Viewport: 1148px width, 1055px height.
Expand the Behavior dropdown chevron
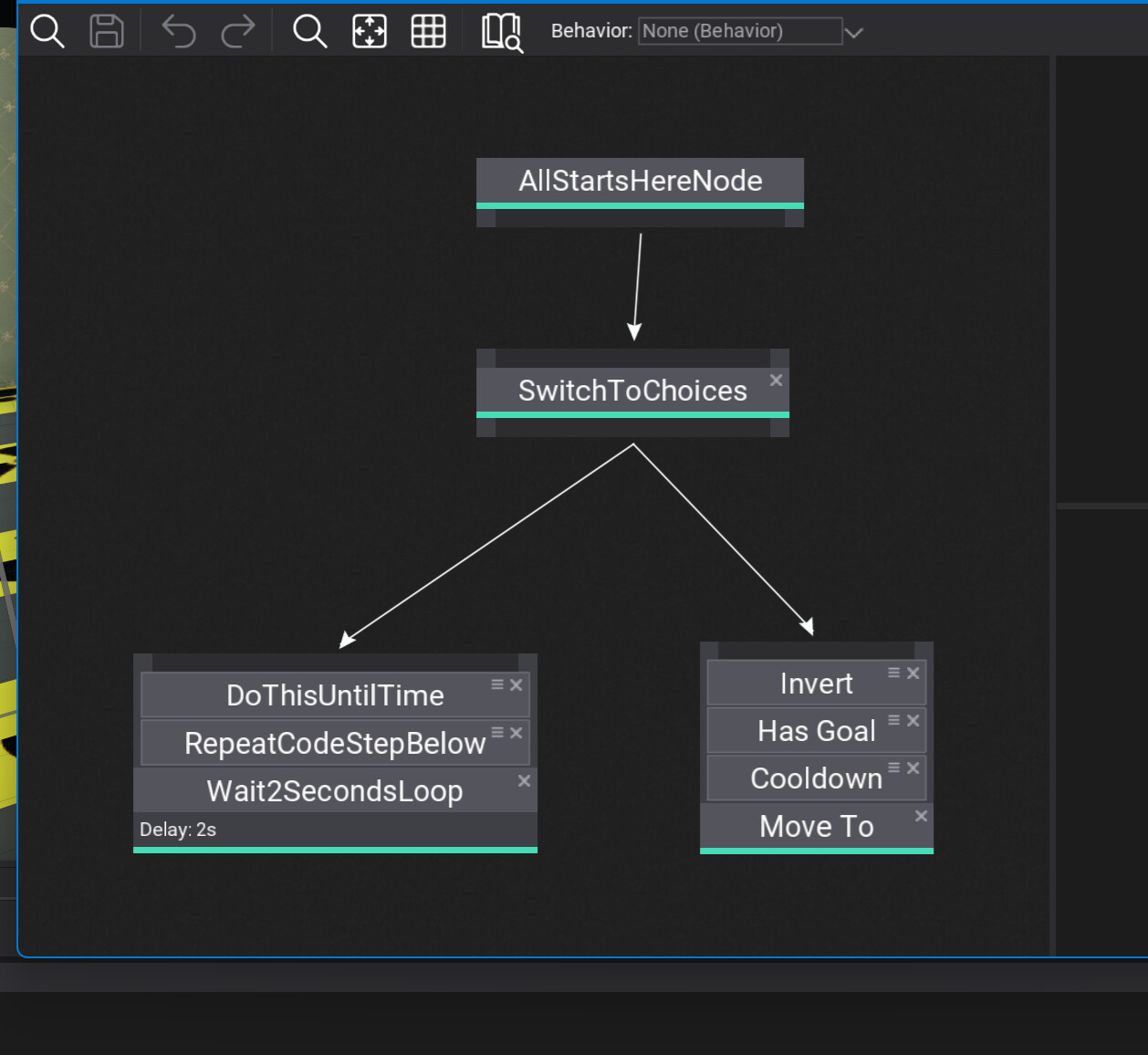click(x=854, y=33)
